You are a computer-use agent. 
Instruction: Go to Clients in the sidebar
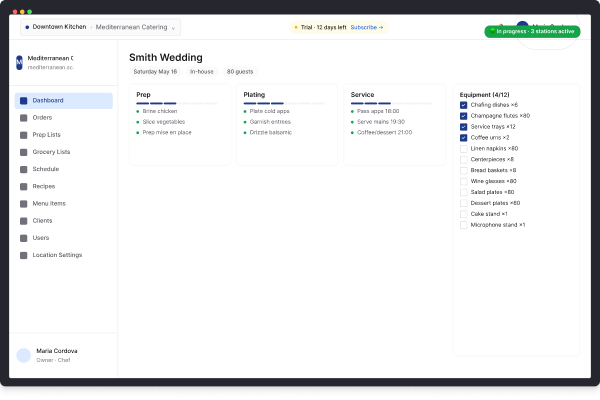click(64, 221)
